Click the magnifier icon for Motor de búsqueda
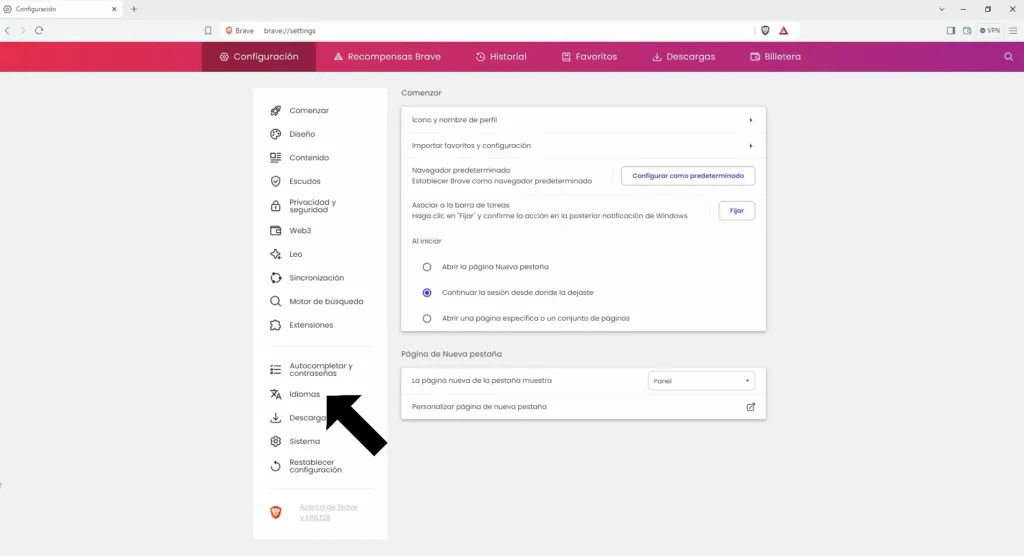1024x556 pixels. (276, 301)
